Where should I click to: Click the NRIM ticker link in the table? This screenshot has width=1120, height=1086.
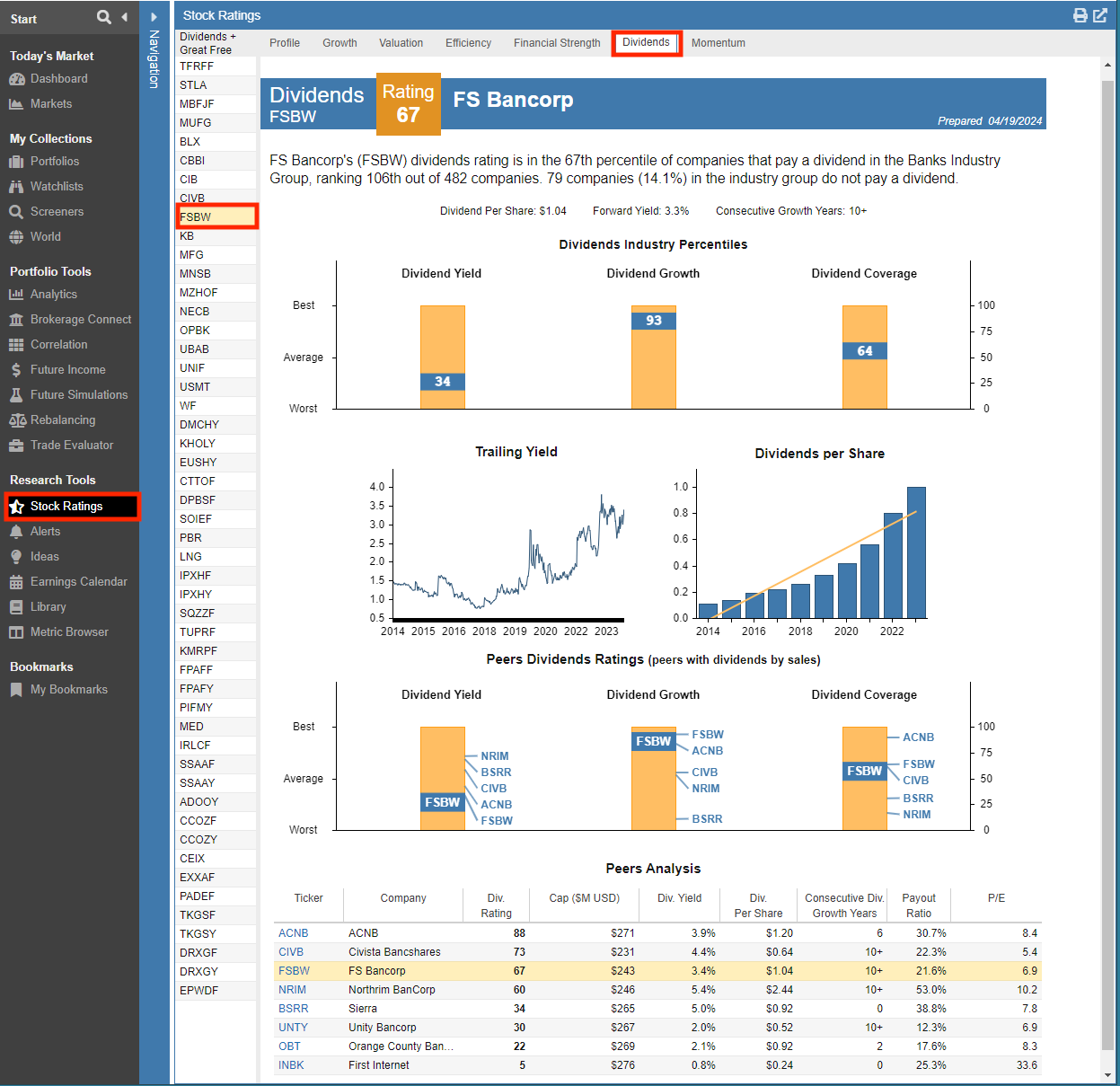pos(292,990)
